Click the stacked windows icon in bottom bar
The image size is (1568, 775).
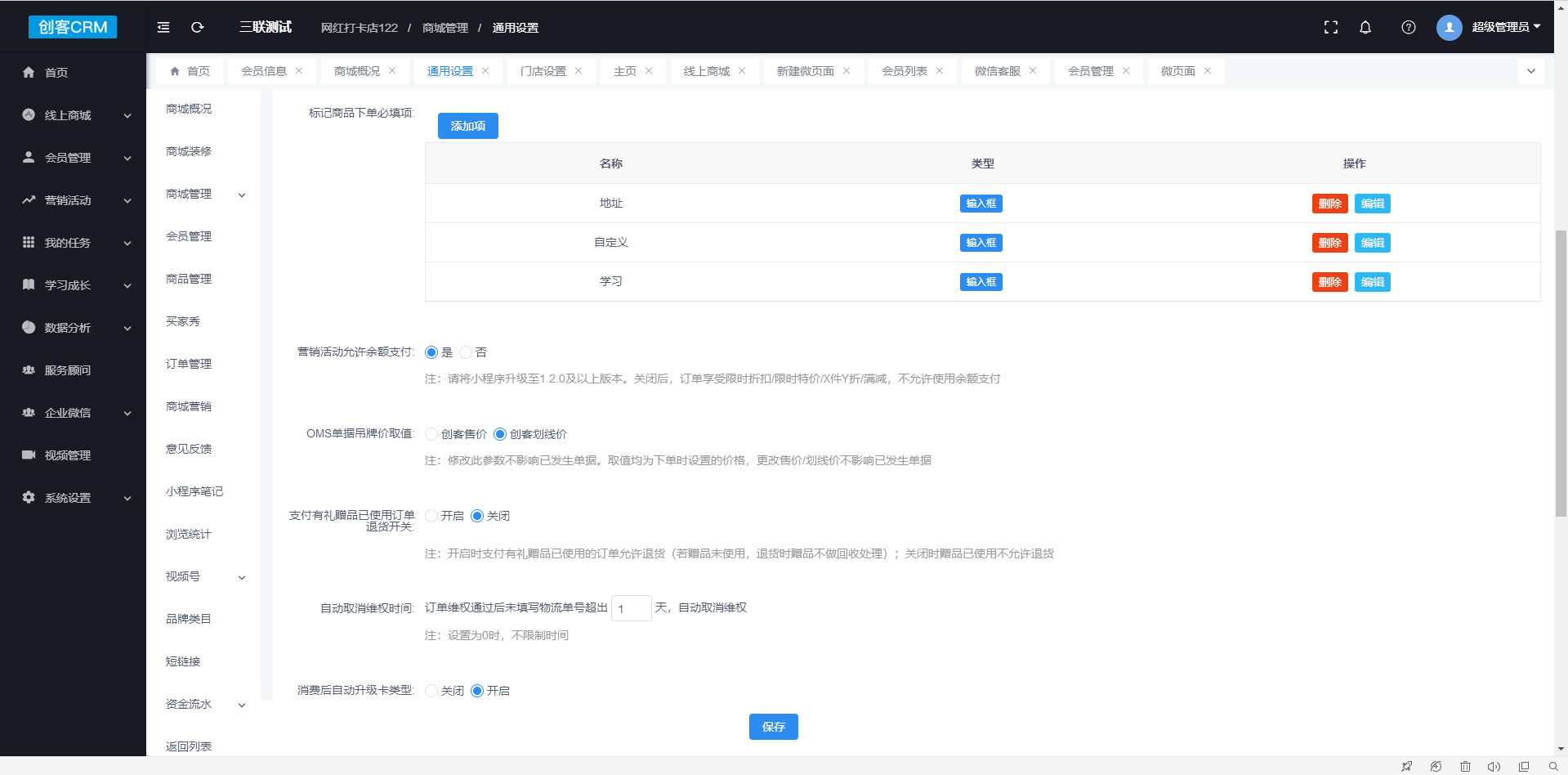1524,767
